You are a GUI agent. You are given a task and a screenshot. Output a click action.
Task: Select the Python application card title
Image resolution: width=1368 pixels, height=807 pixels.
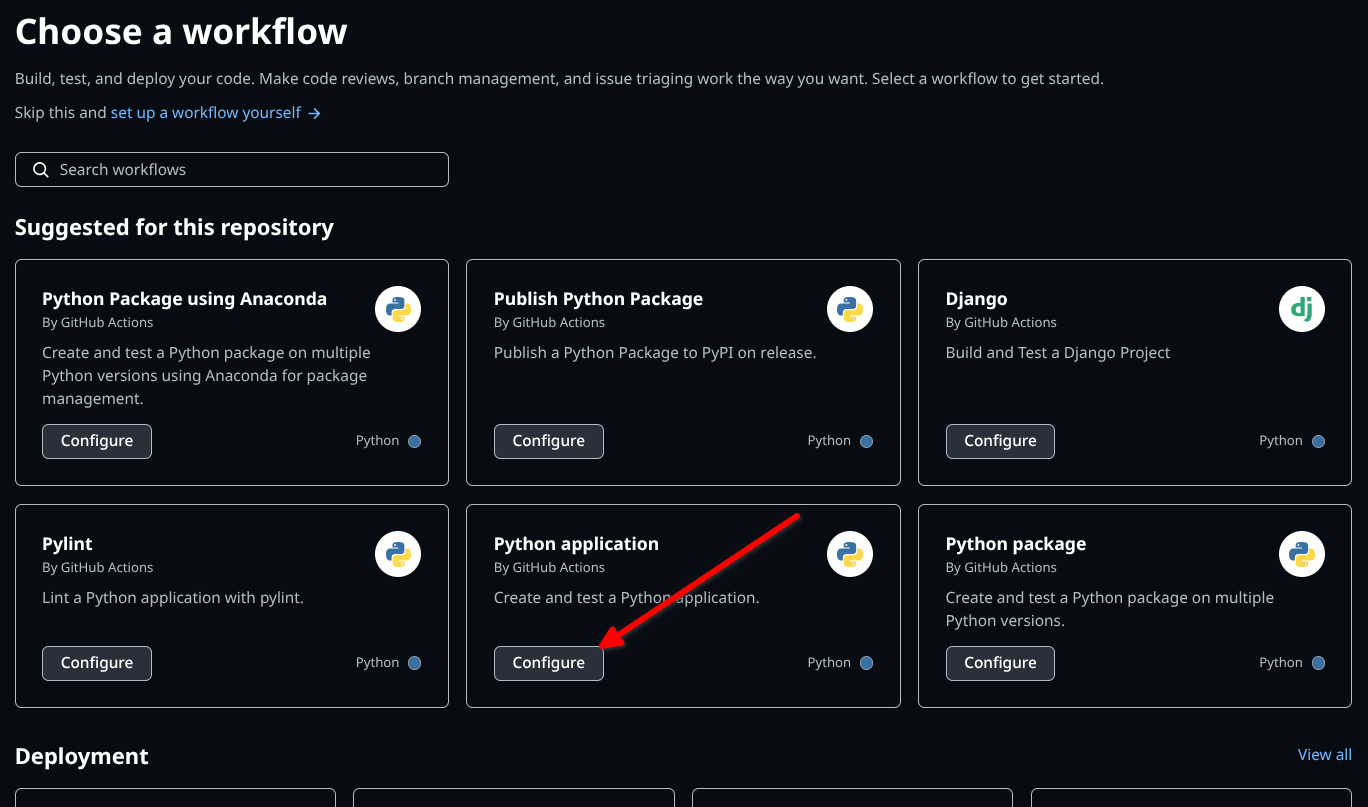click(x=576, y=544)
